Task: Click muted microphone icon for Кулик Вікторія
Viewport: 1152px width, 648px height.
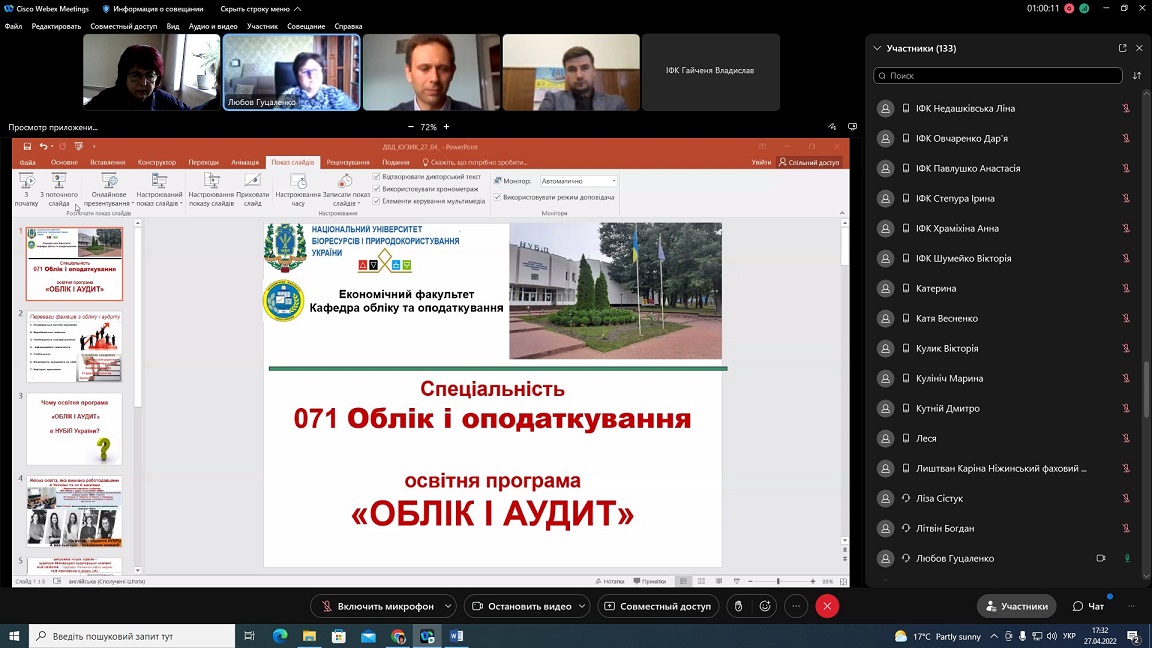Action: 1126,348
